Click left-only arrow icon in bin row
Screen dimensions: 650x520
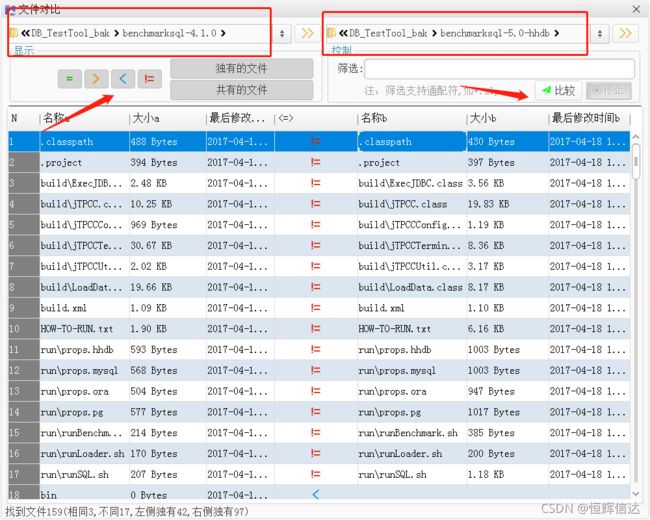point(315,494)
